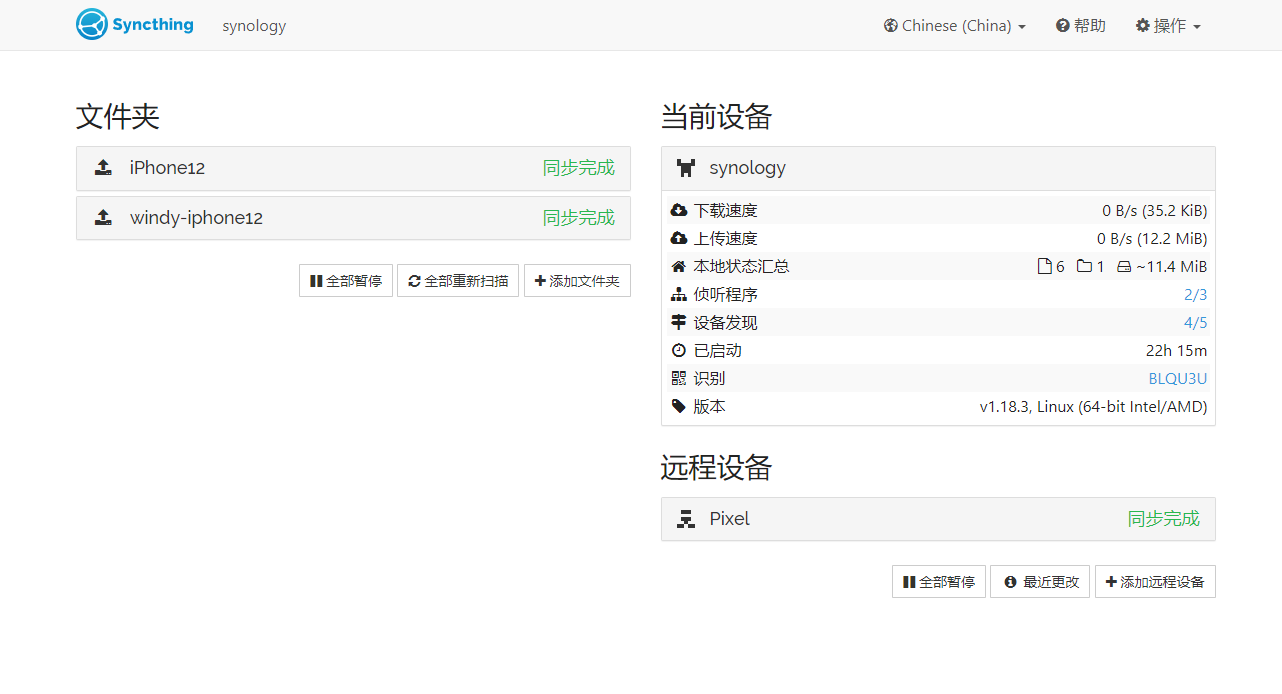Screen dimensions: 1282x694
Task: Expand the Pixel remote device panel
Action: [x=938, y=519]
